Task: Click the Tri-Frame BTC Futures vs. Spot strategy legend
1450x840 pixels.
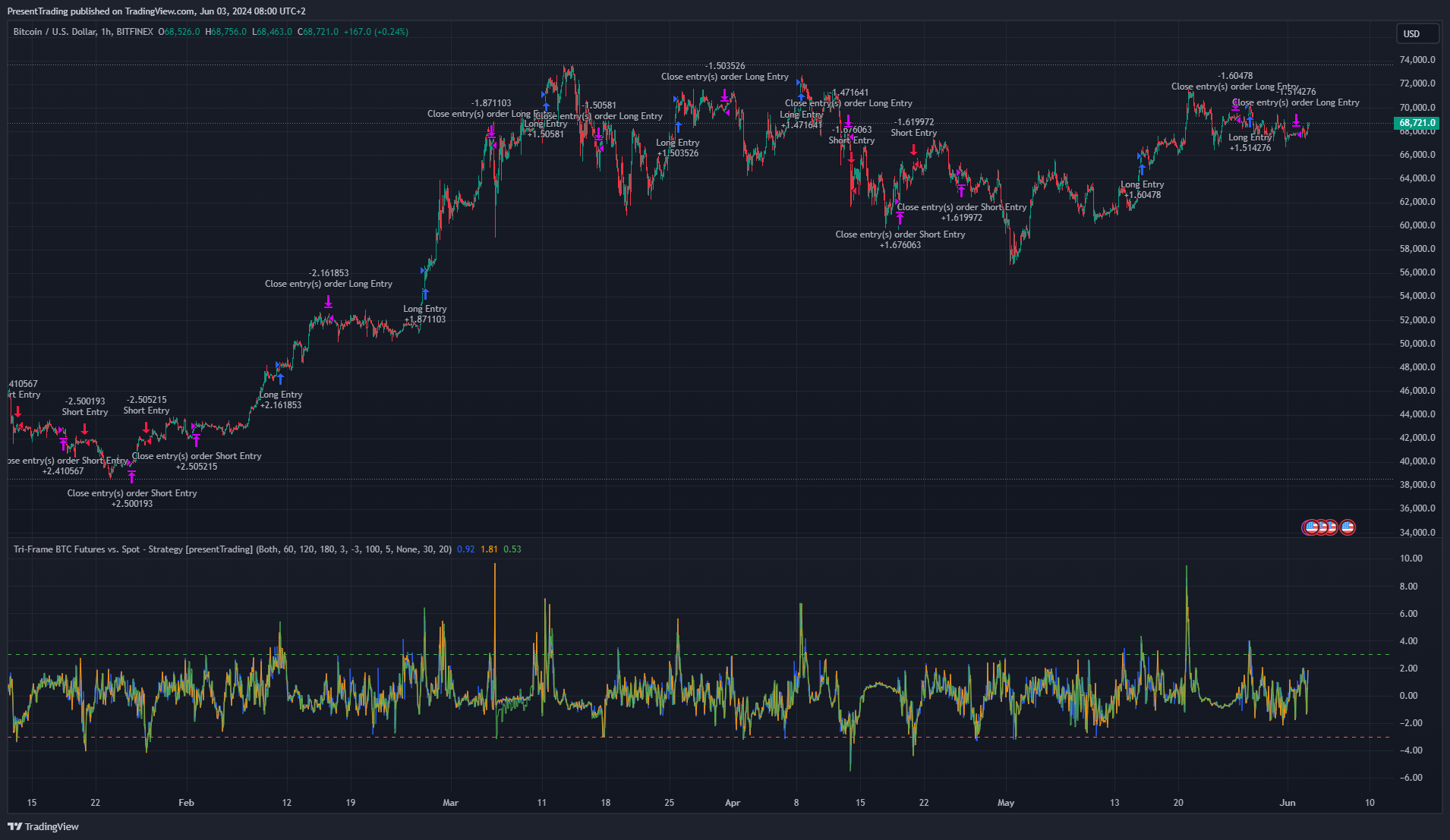Action: (x=233, y=549)
